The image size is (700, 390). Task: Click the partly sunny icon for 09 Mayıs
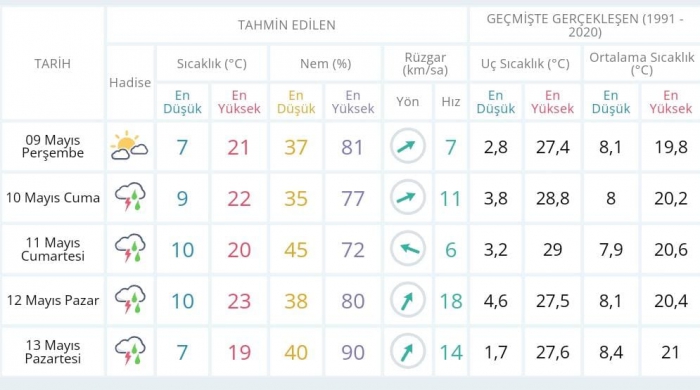point(129,146)
